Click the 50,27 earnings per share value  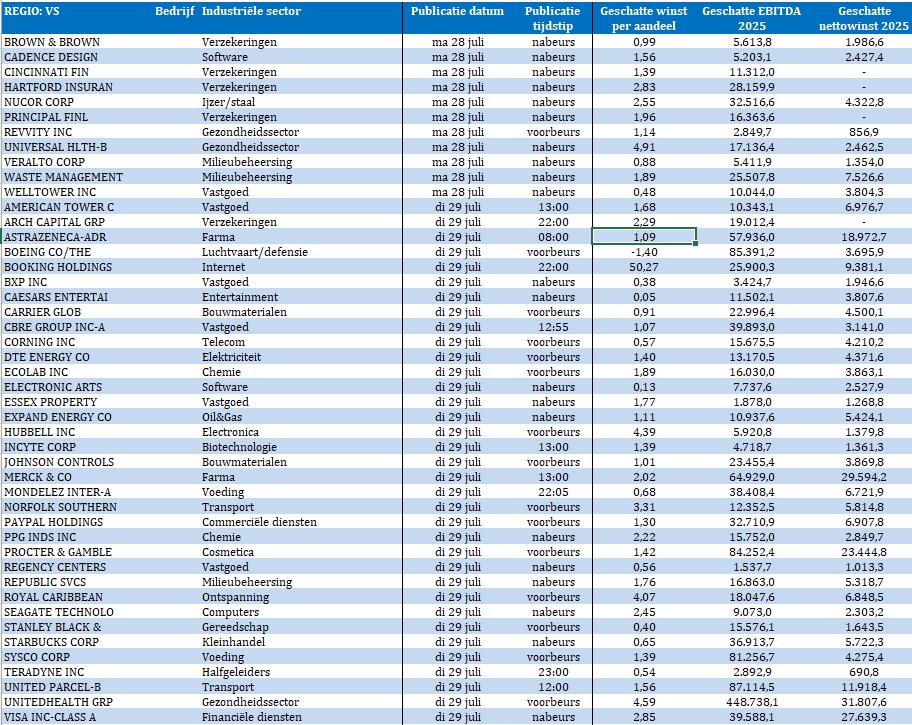click(644, 267)
